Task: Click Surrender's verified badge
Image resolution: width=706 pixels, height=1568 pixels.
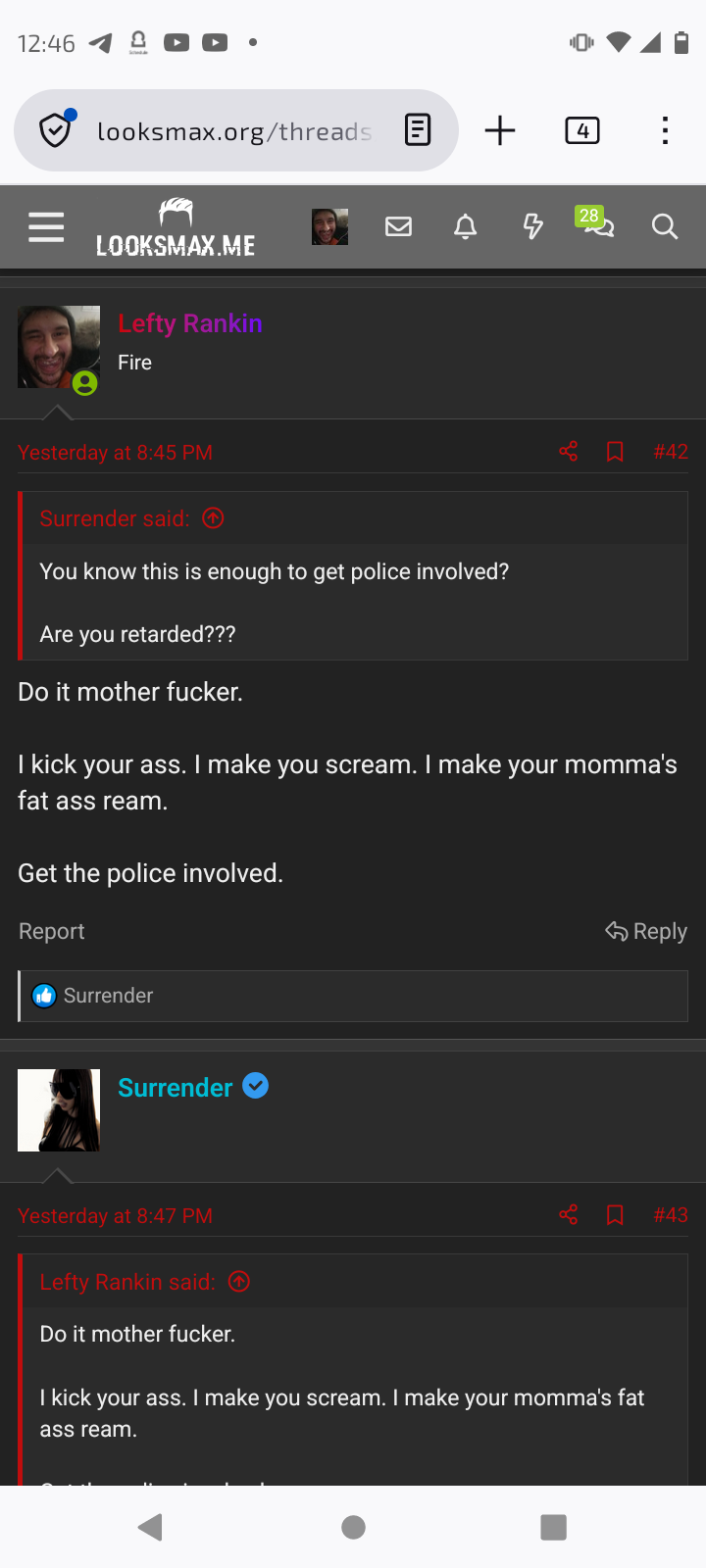Action: (x=255, y=1085)
